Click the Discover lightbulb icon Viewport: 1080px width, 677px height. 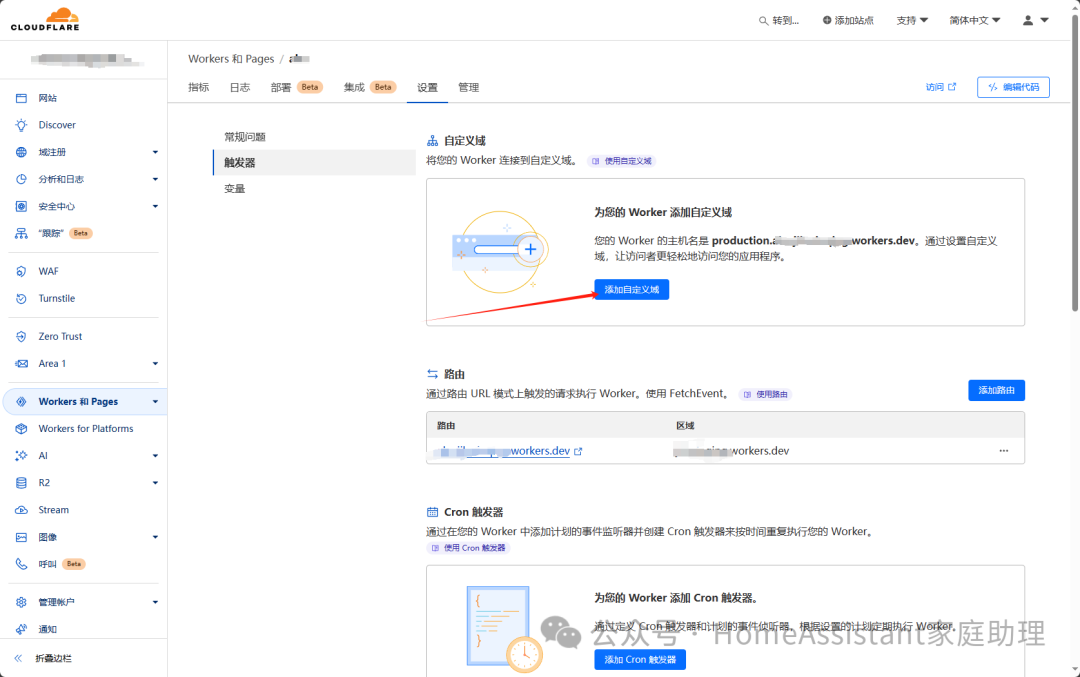click(21, 125)
